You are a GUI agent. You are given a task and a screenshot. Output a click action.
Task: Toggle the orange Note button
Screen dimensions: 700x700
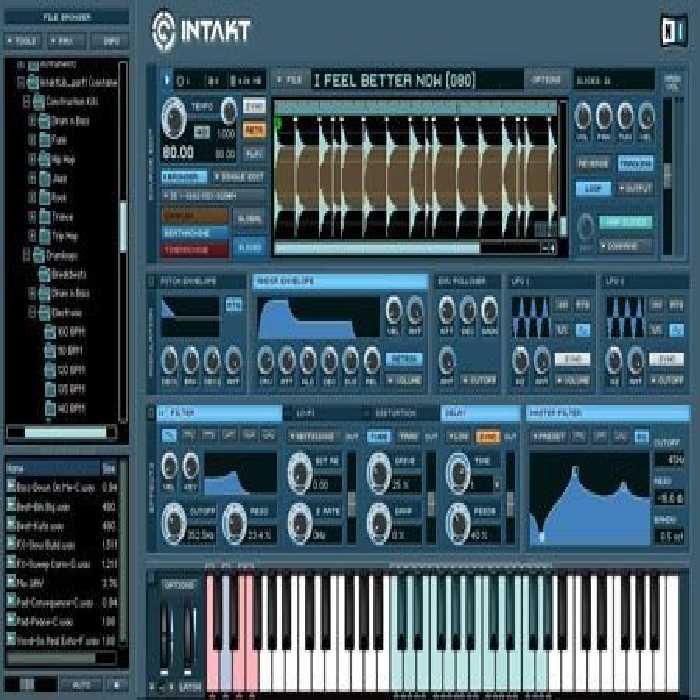coord(254,130)
